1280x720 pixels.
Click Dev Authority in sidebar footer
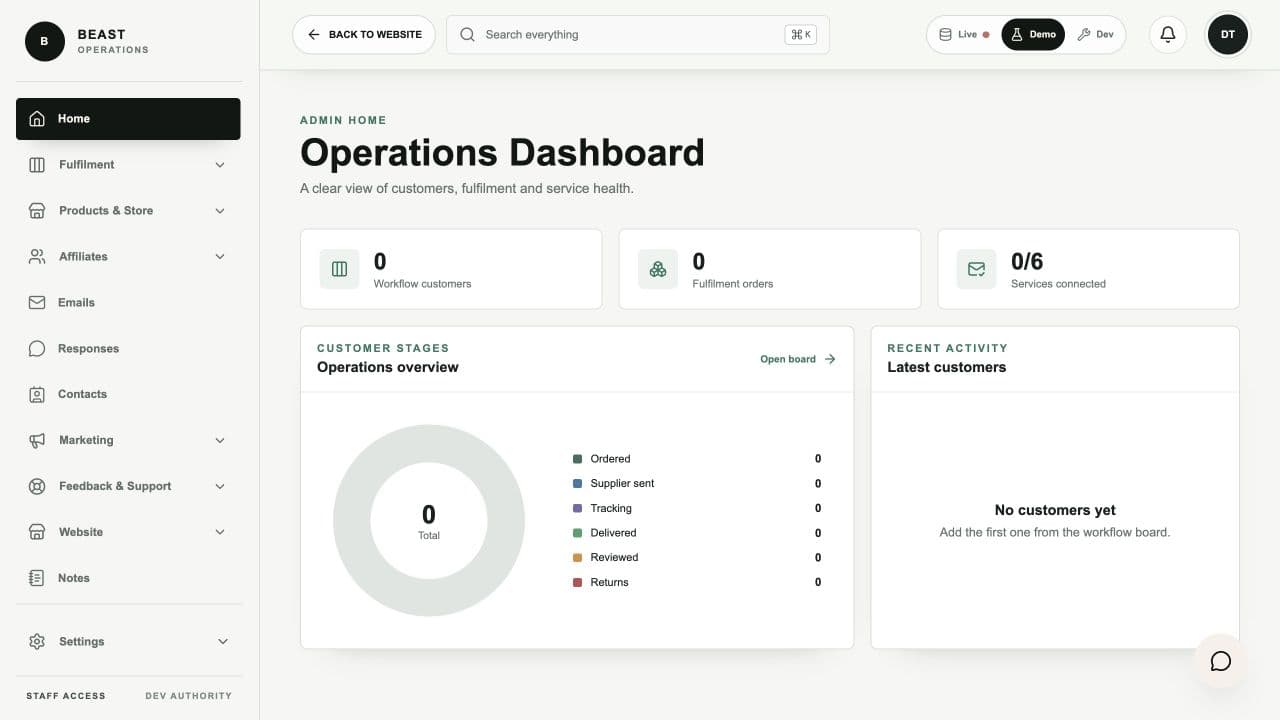(188, 696)
